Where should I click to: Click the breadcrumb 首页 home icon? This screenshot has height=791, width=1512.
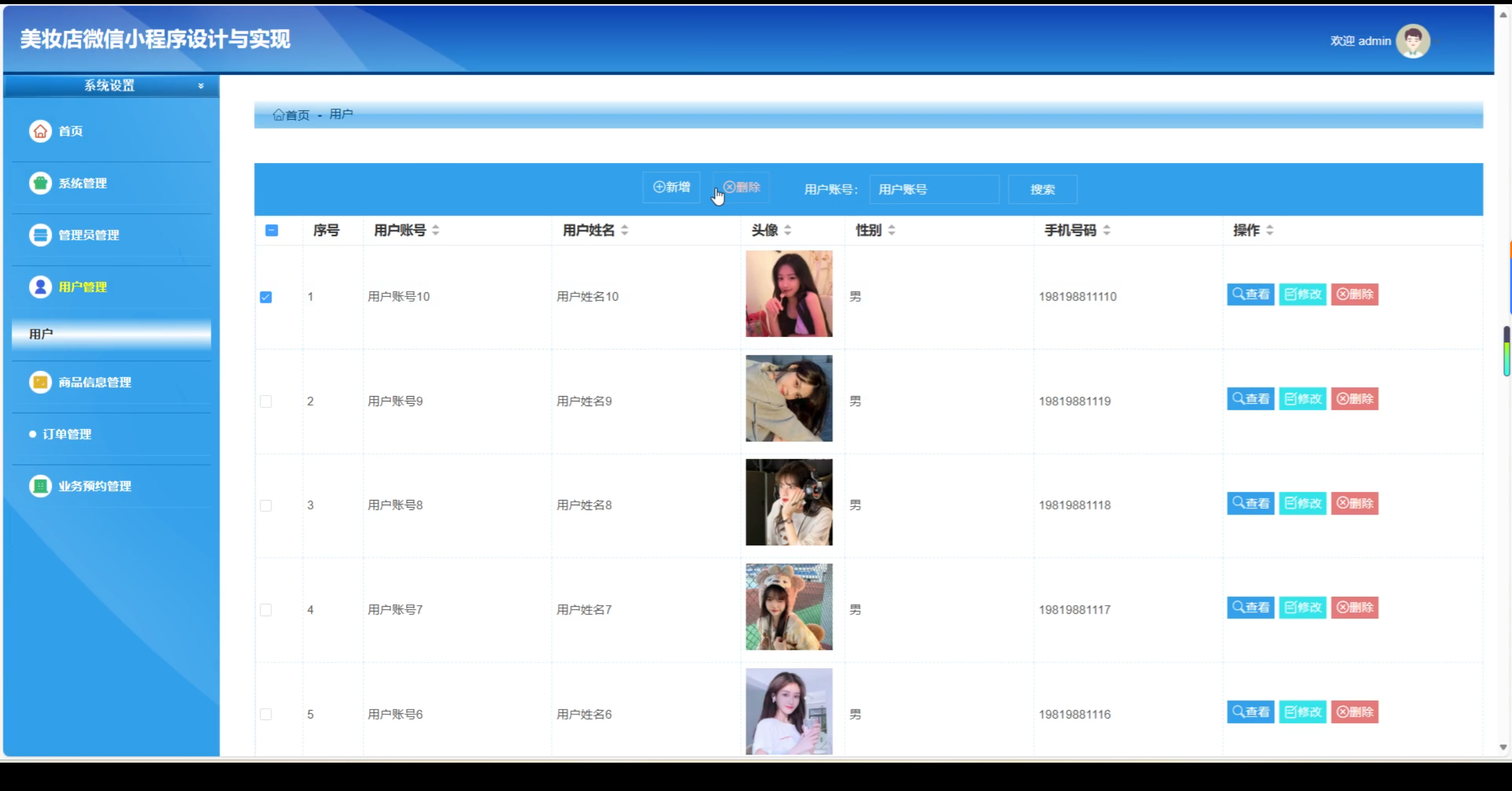(x=278, y=115)
